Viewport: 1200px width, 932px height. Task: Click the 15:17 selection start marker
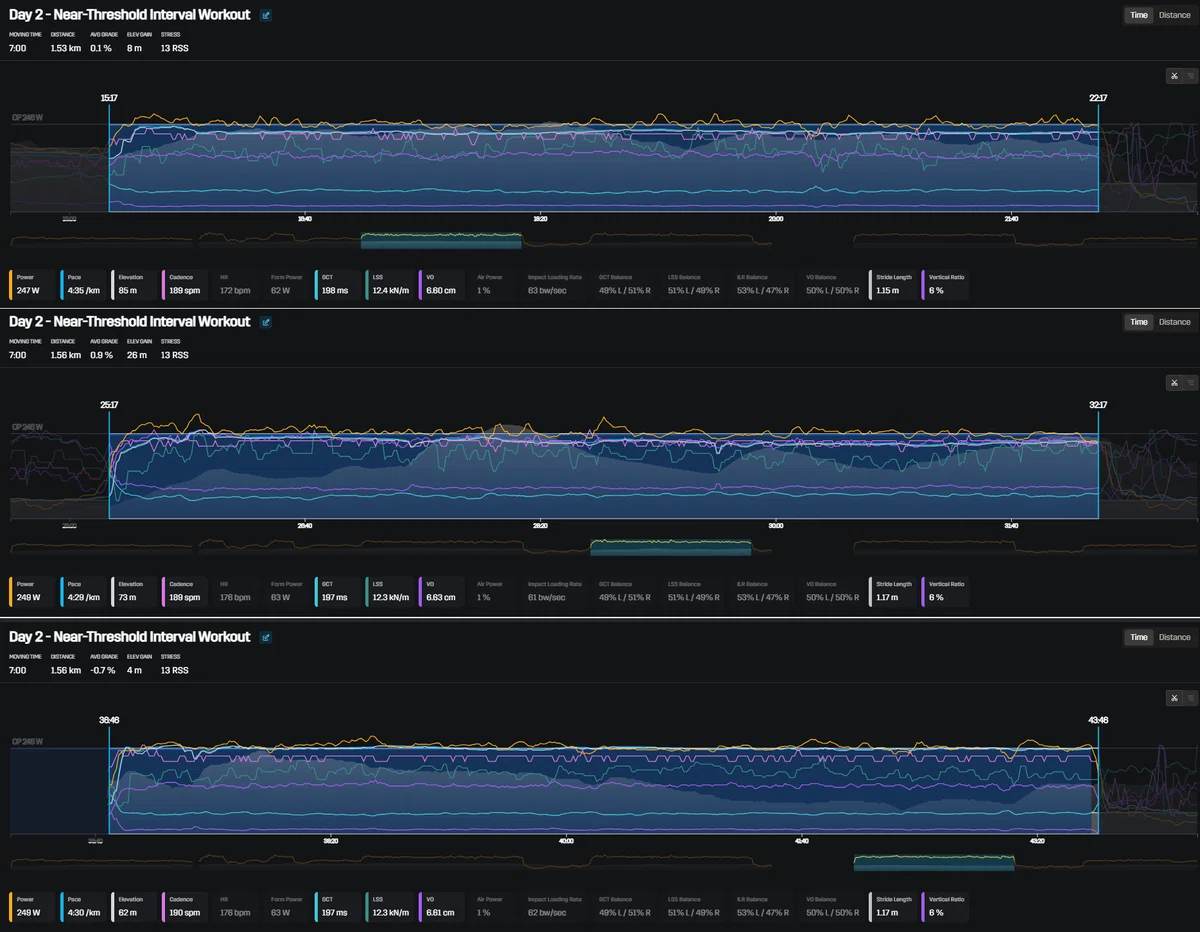point(108,98)
